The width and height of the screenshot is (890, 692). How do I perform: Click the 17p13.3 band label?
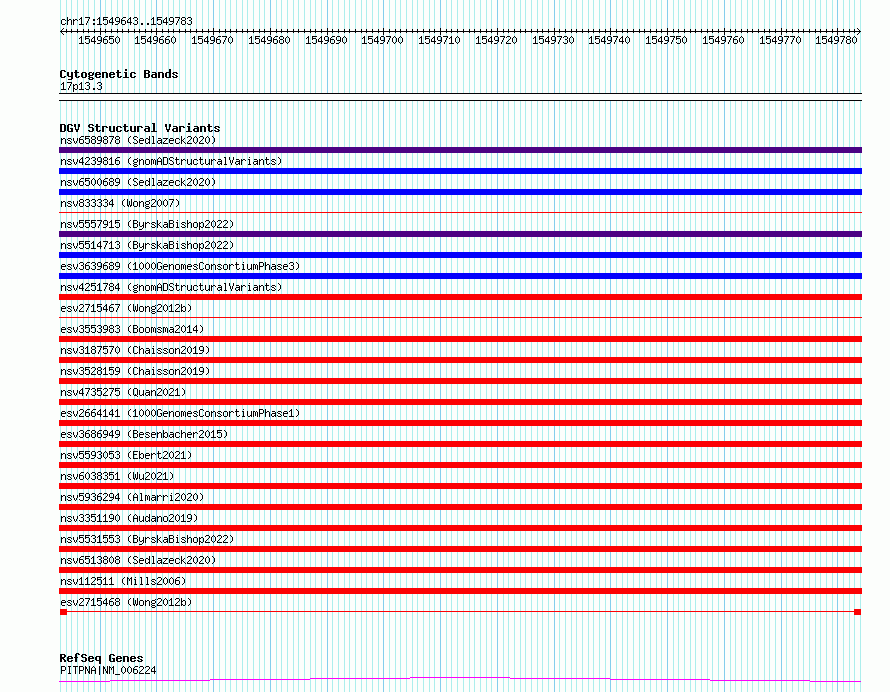81,86
